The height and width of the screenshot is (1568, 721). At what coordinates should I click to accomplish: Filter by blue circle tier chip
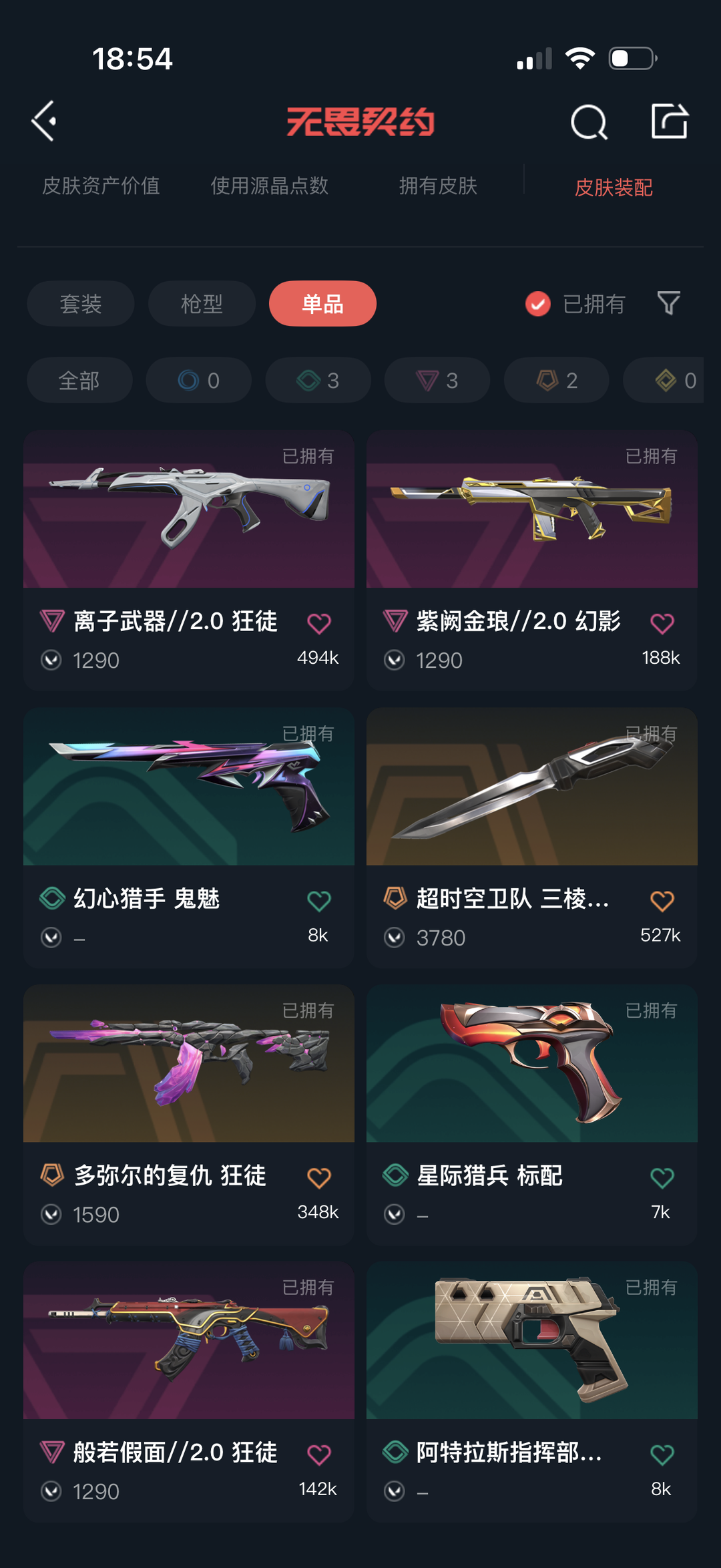(199, 380)
